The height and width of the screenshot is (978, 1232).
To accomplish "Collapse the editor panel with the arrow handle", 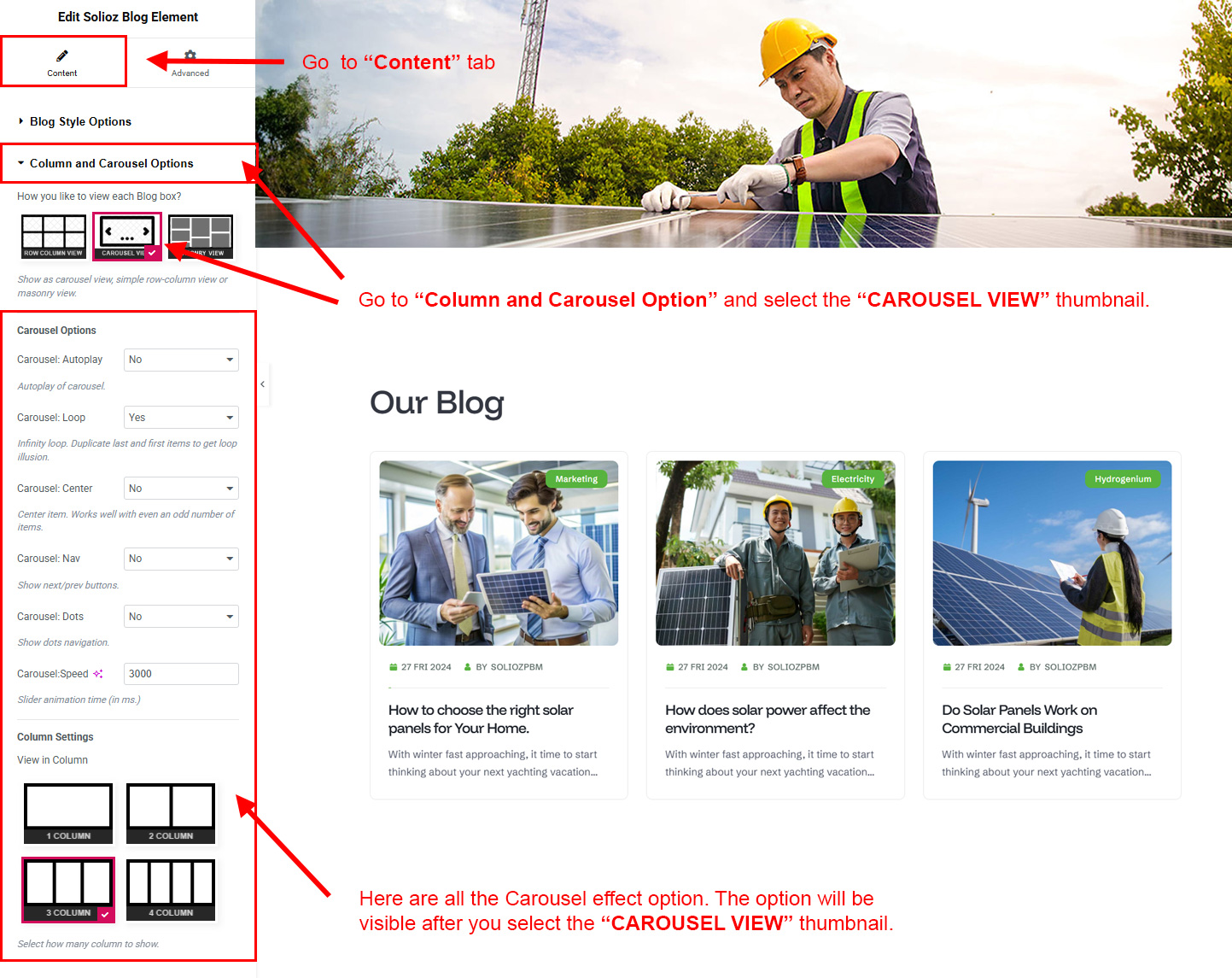I will coord(263,384).
